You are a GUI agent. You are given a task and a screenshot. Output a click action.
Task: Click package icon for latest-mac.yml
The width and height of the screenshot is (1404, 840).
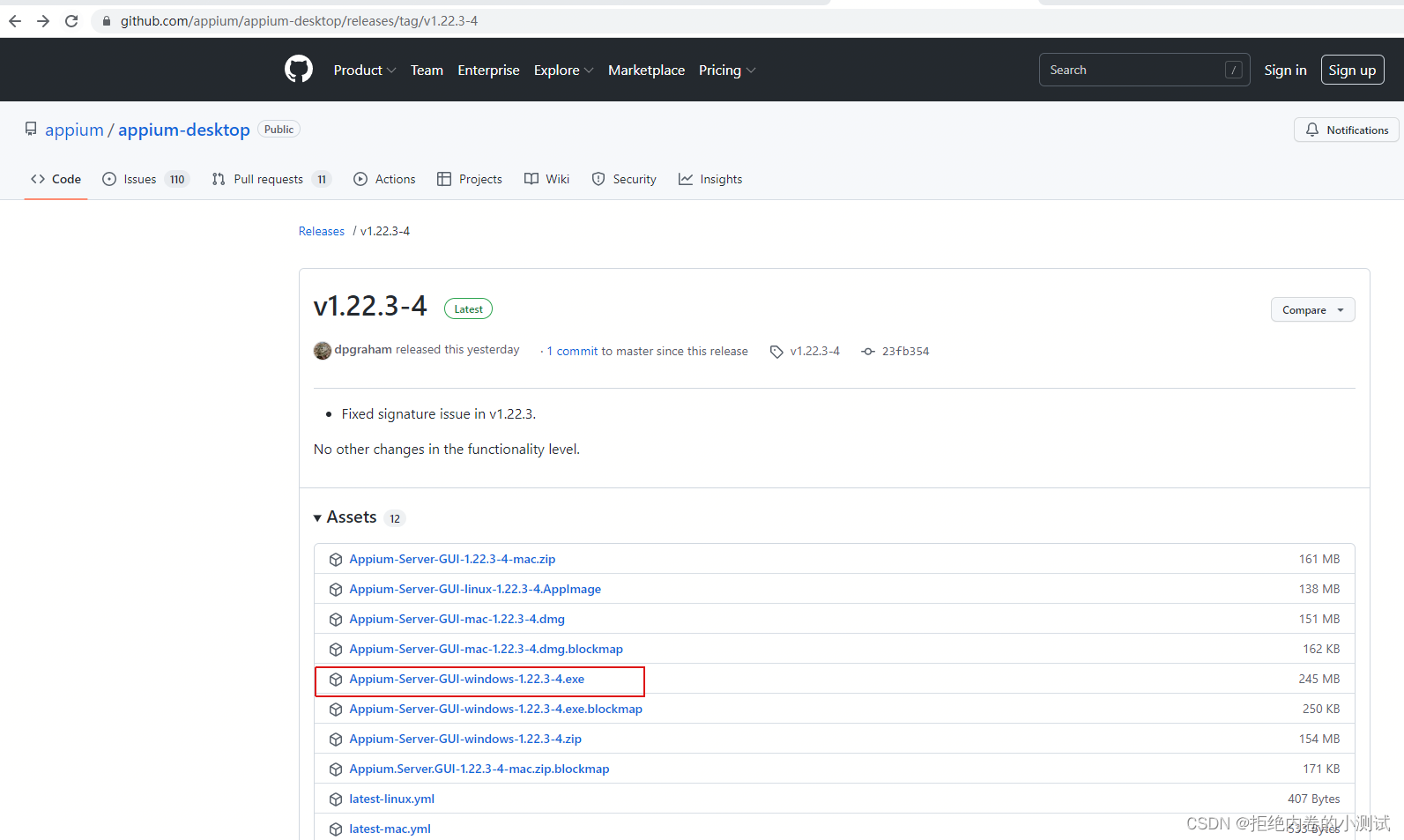pyautogui.click(x=336, y=829)
